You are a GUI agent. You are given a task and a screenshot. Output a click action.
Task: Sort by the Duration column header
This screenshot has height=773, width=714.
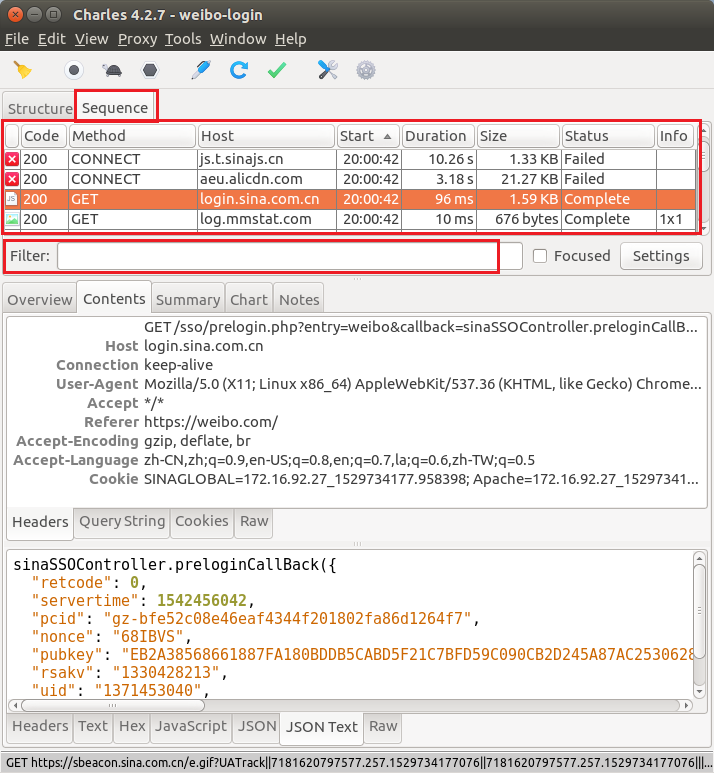(438, 136)
